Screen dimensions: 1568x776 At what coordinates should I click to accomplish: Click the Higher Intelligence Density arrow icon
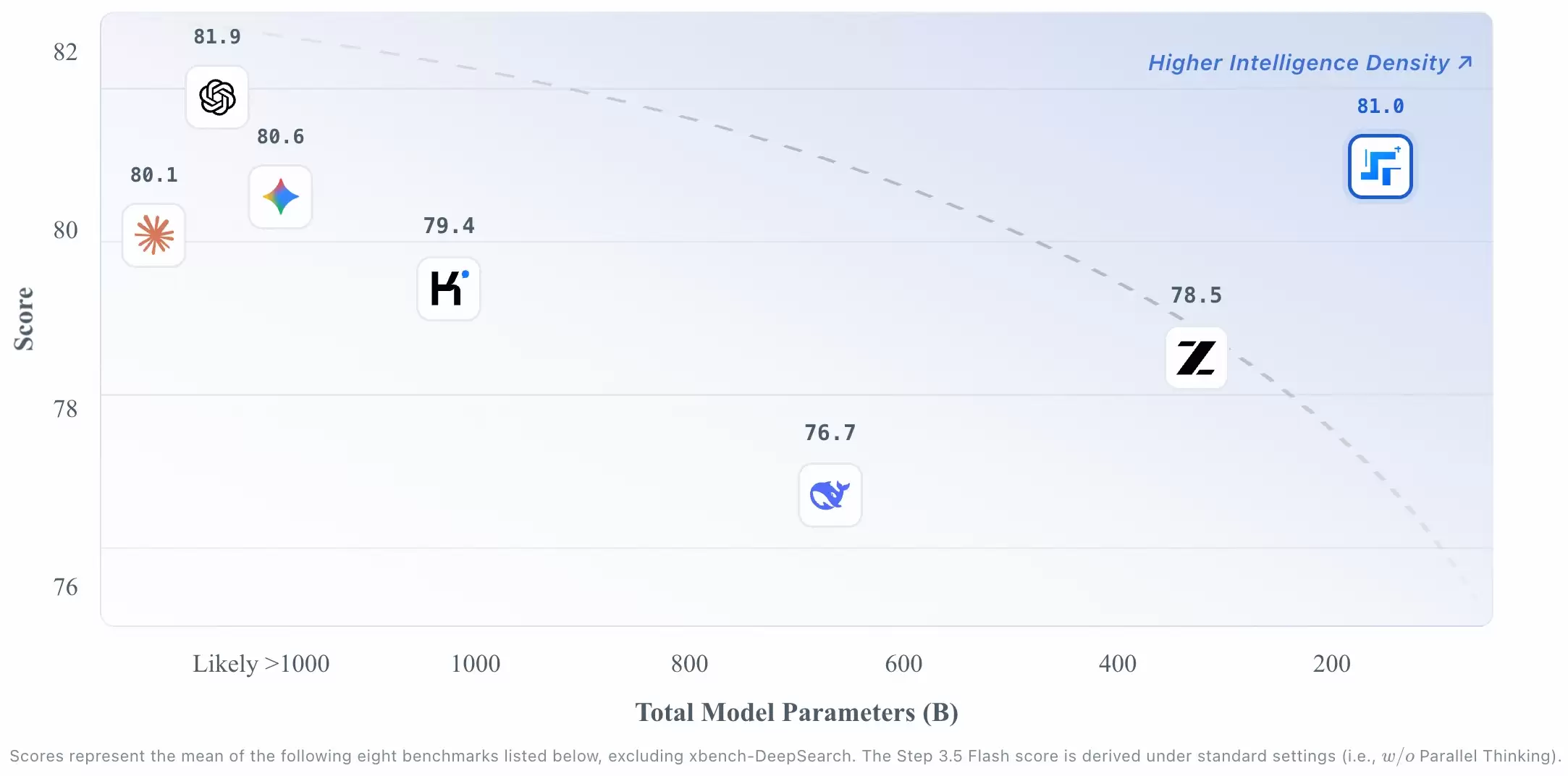pos(1465,63)
